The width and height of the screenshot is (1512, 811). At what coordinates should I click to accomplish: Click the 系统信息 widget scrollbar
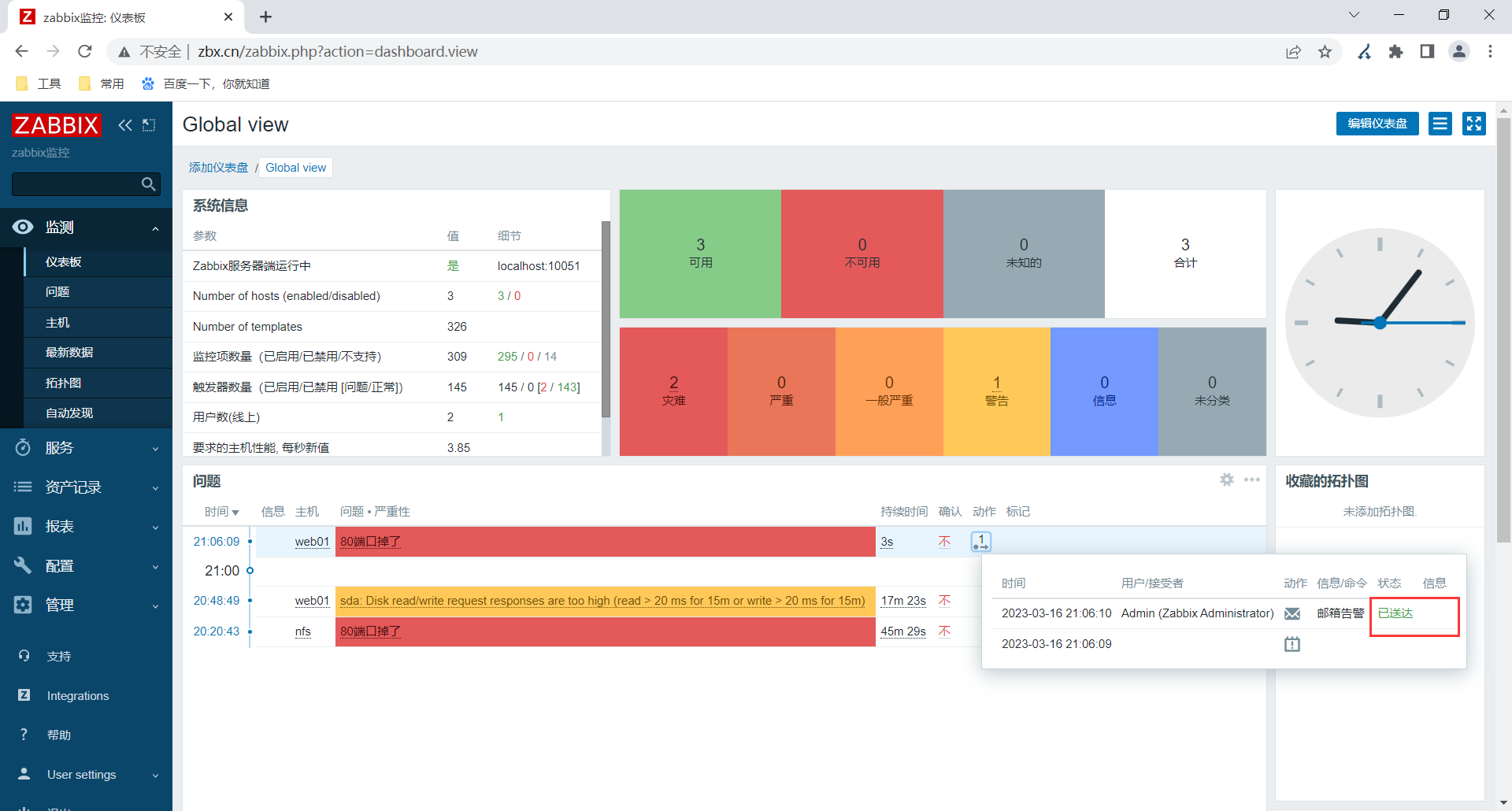coord(606,320)
